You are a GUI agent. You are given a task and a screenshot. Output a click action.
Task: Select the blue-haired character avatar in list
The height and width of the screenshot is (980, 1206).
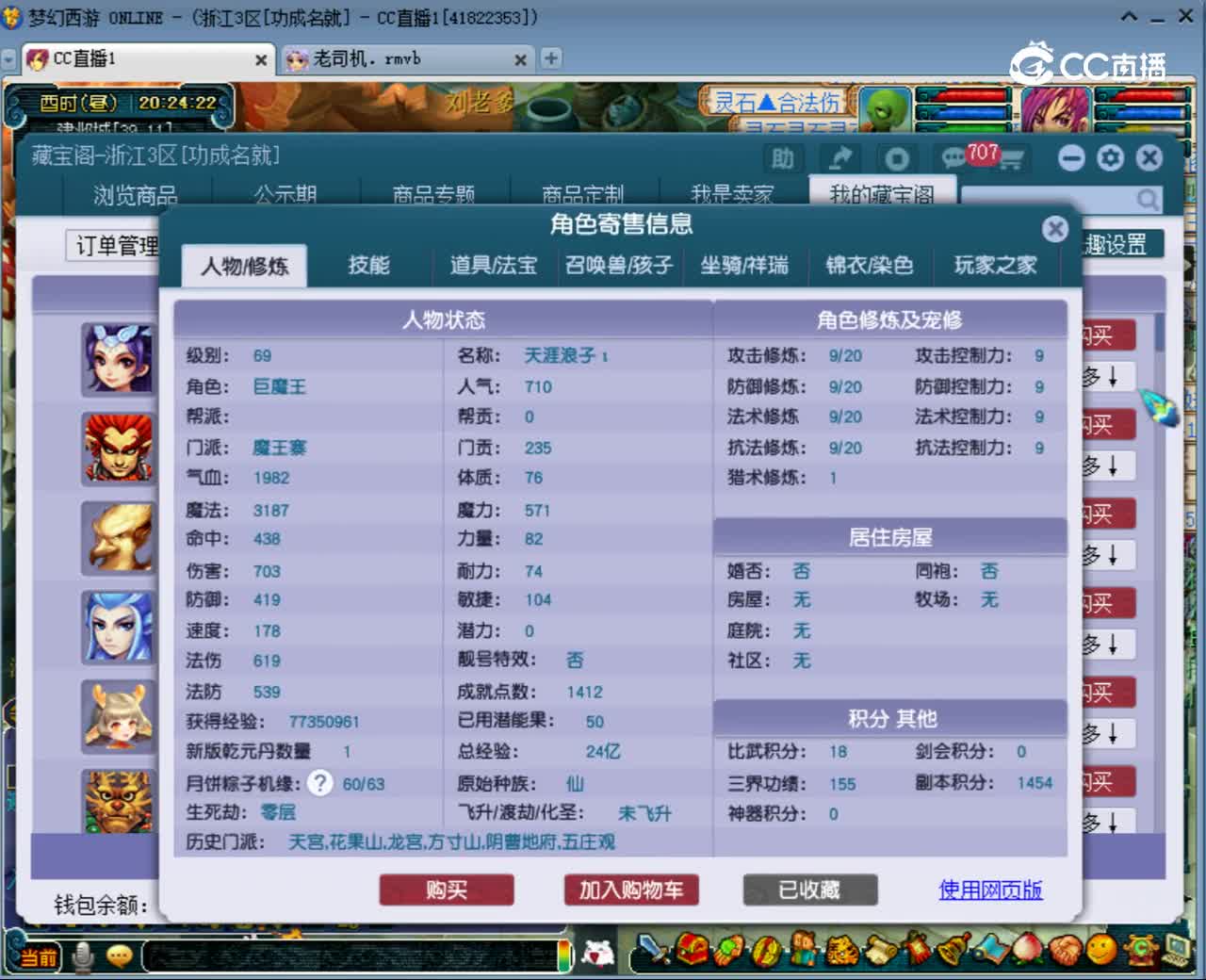click(117, 628)
